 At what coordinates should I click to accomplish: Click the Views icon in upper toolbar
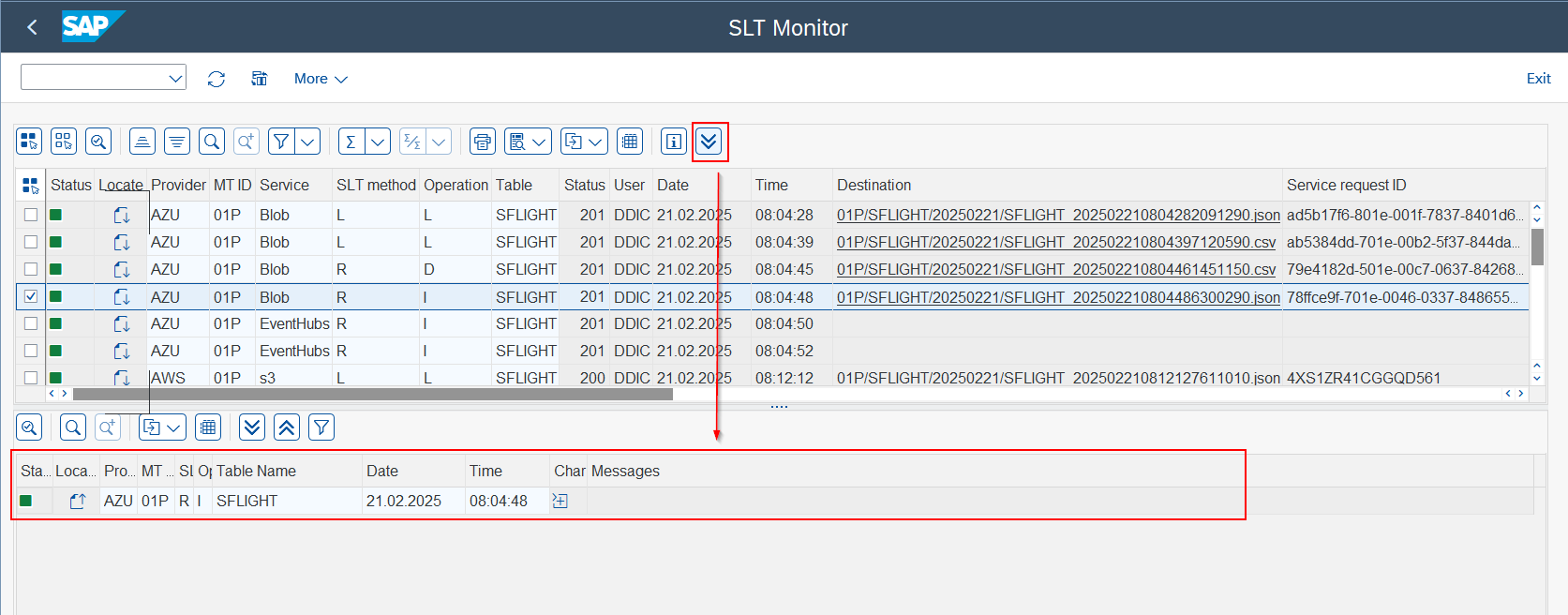click(517, 142)
